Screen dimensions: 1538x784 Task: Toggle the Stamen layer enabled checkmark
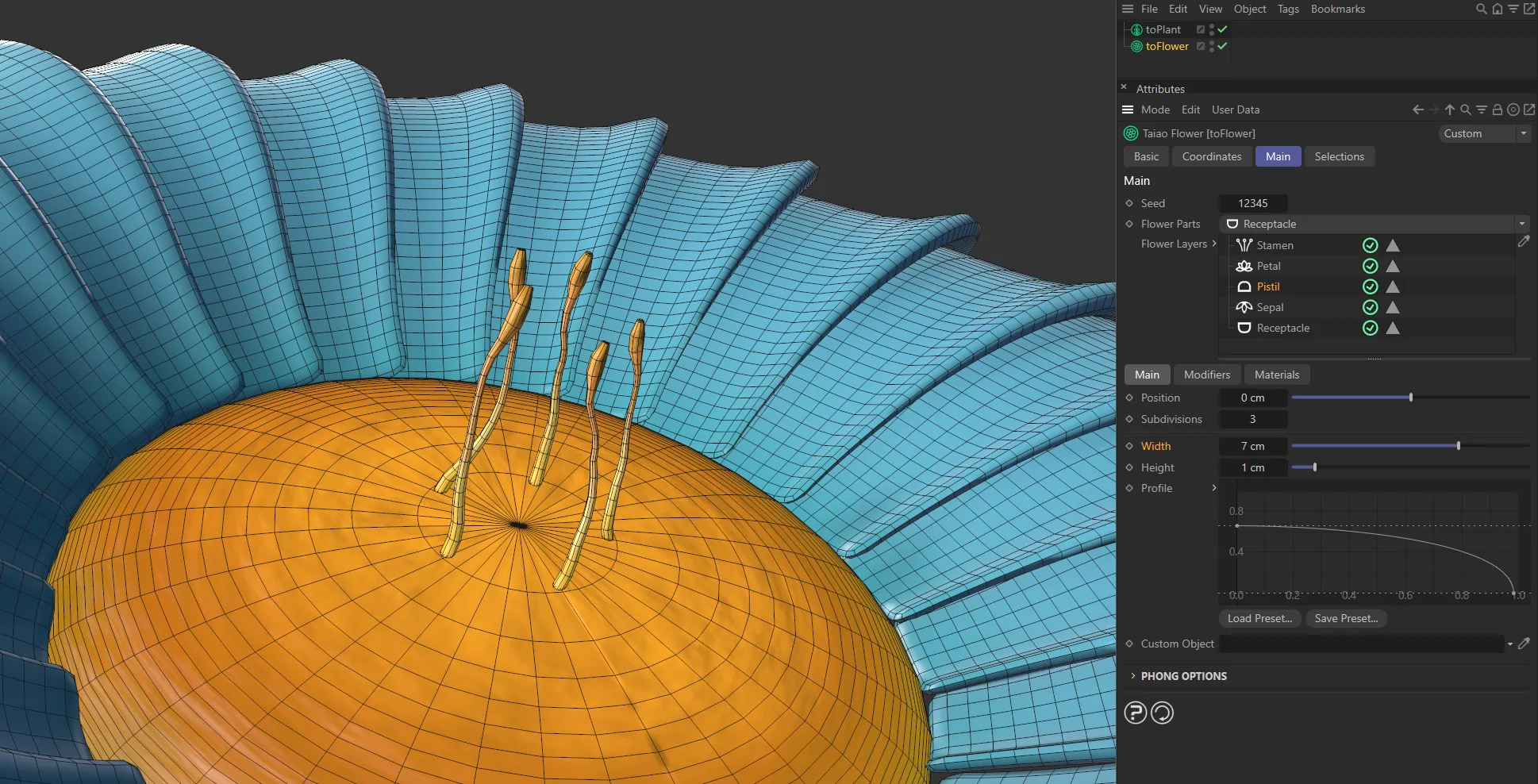click(1370, 245)
